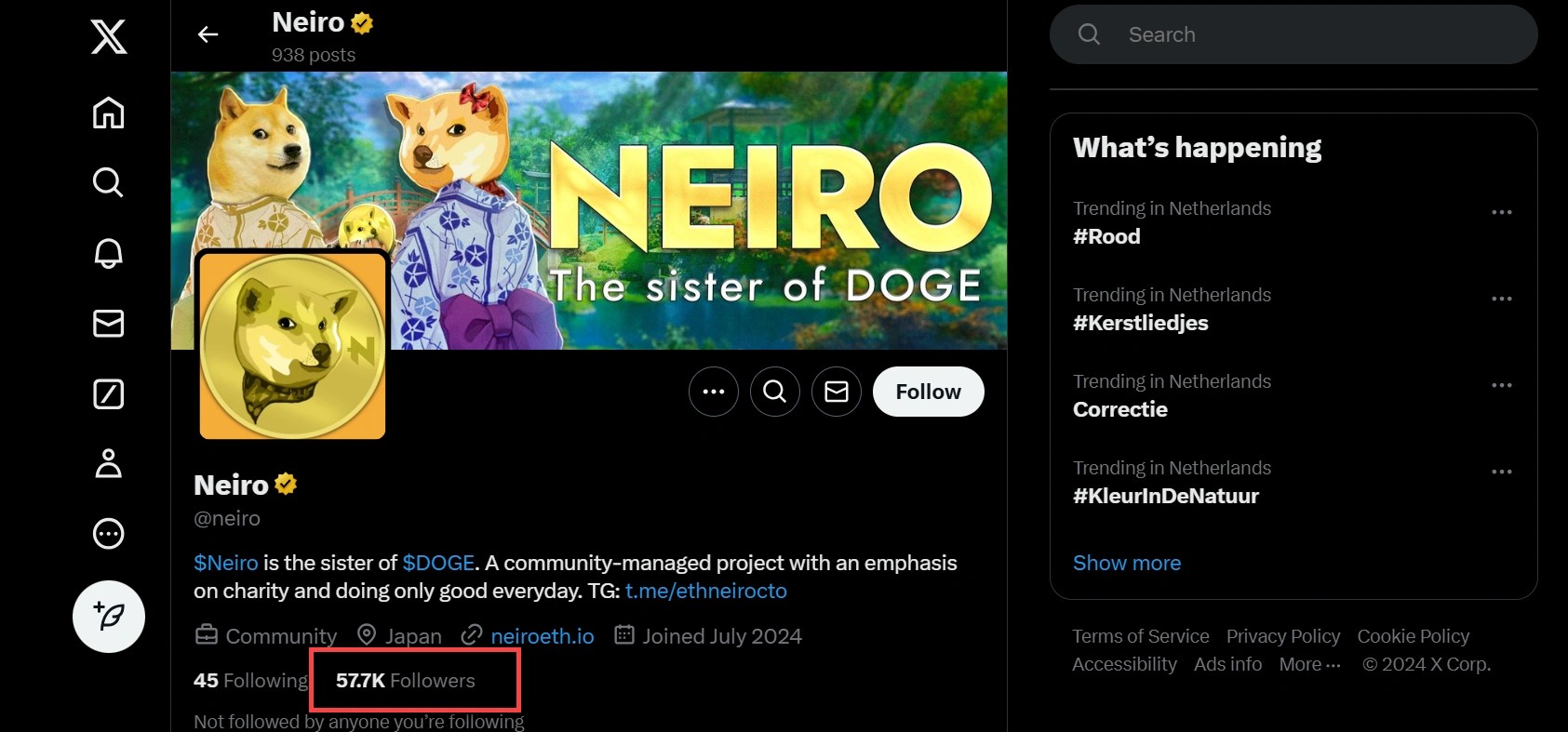Viewport: 1568px width, 732px height.
Task: Click the back arrow near Neiro header
Action: (x=208, y=35)
